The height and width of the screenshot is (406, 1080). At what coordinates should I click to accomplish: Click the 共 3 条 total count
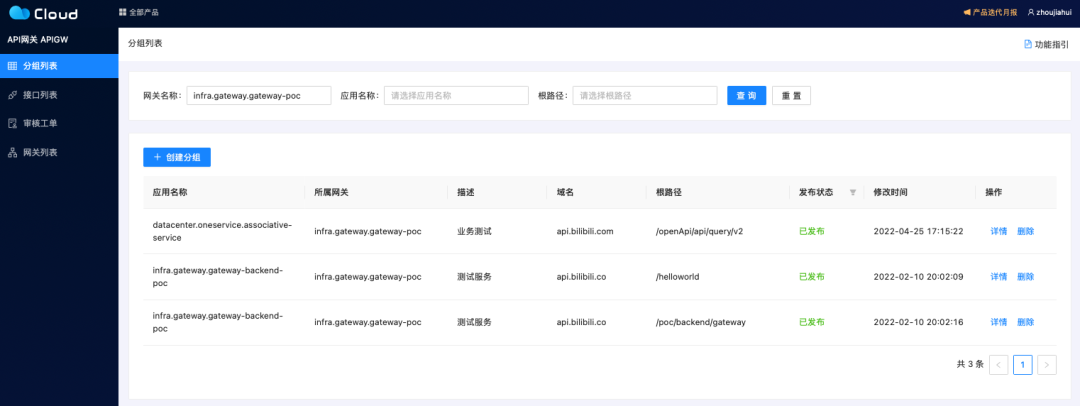coord(970,365)
